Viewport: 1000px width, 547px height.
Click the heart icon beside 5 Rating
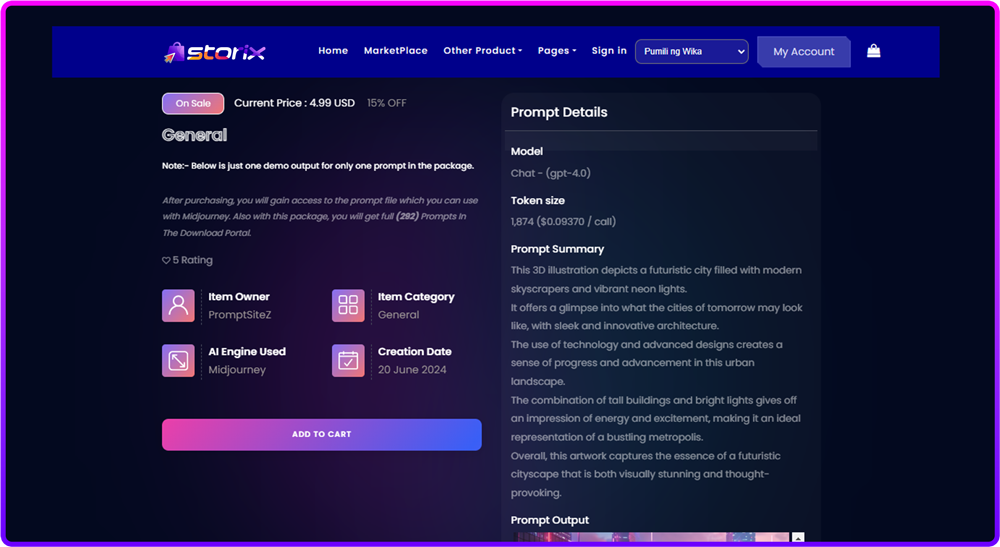166,260
